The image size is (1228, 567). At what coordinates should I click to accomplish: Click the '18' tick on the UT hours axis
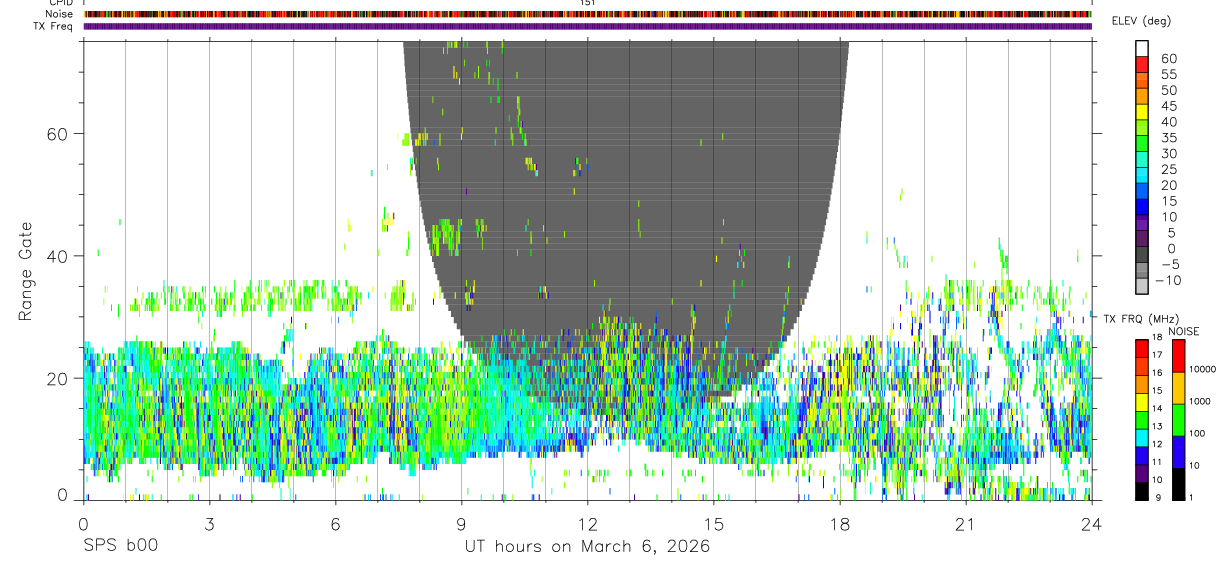click(840, 523)
